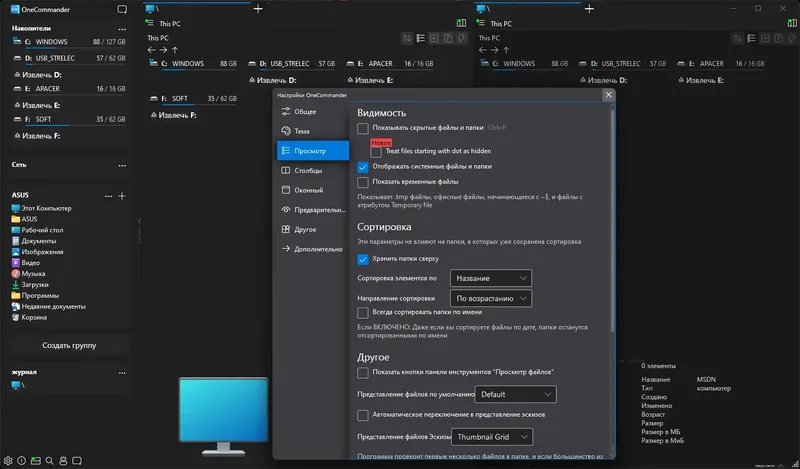Open Загрузки folder in the sidebar

coord(36,284)
